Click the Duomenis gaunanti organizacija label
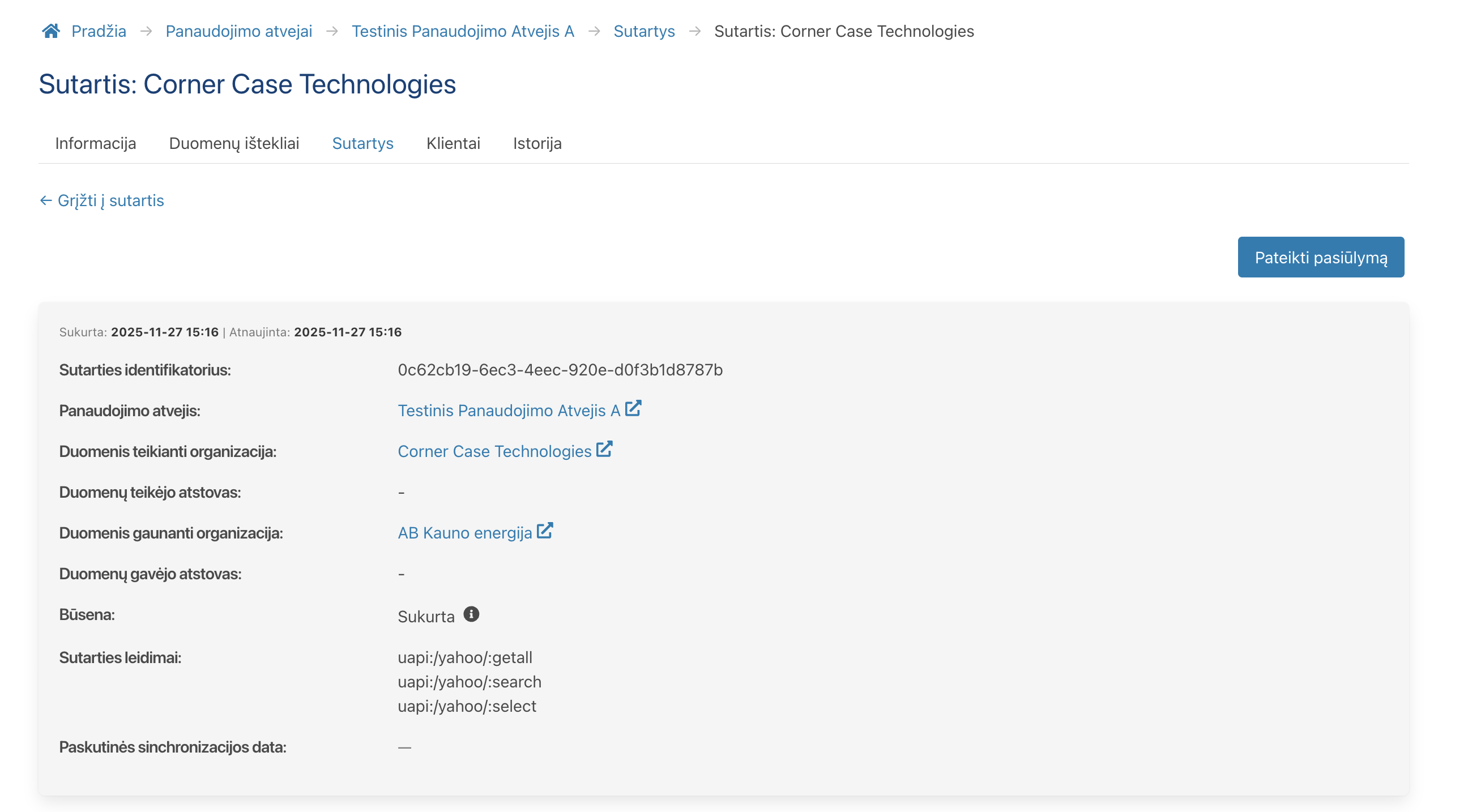This screenshot has height=812, width=1468. (x=171, y=533)
